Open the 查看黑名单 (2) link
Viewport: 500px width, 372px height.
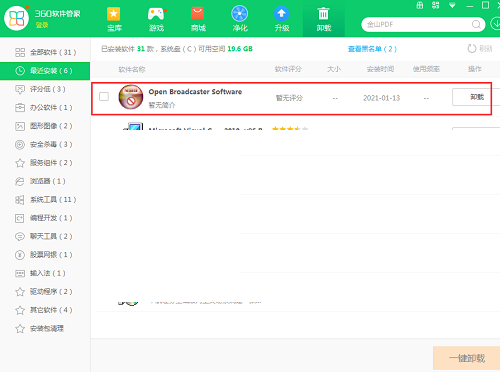coord(372,49)
